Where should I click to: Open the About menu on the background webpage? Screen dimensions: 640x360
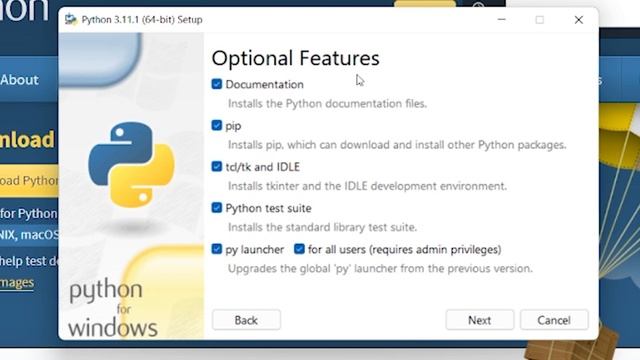tap(20, 80)
